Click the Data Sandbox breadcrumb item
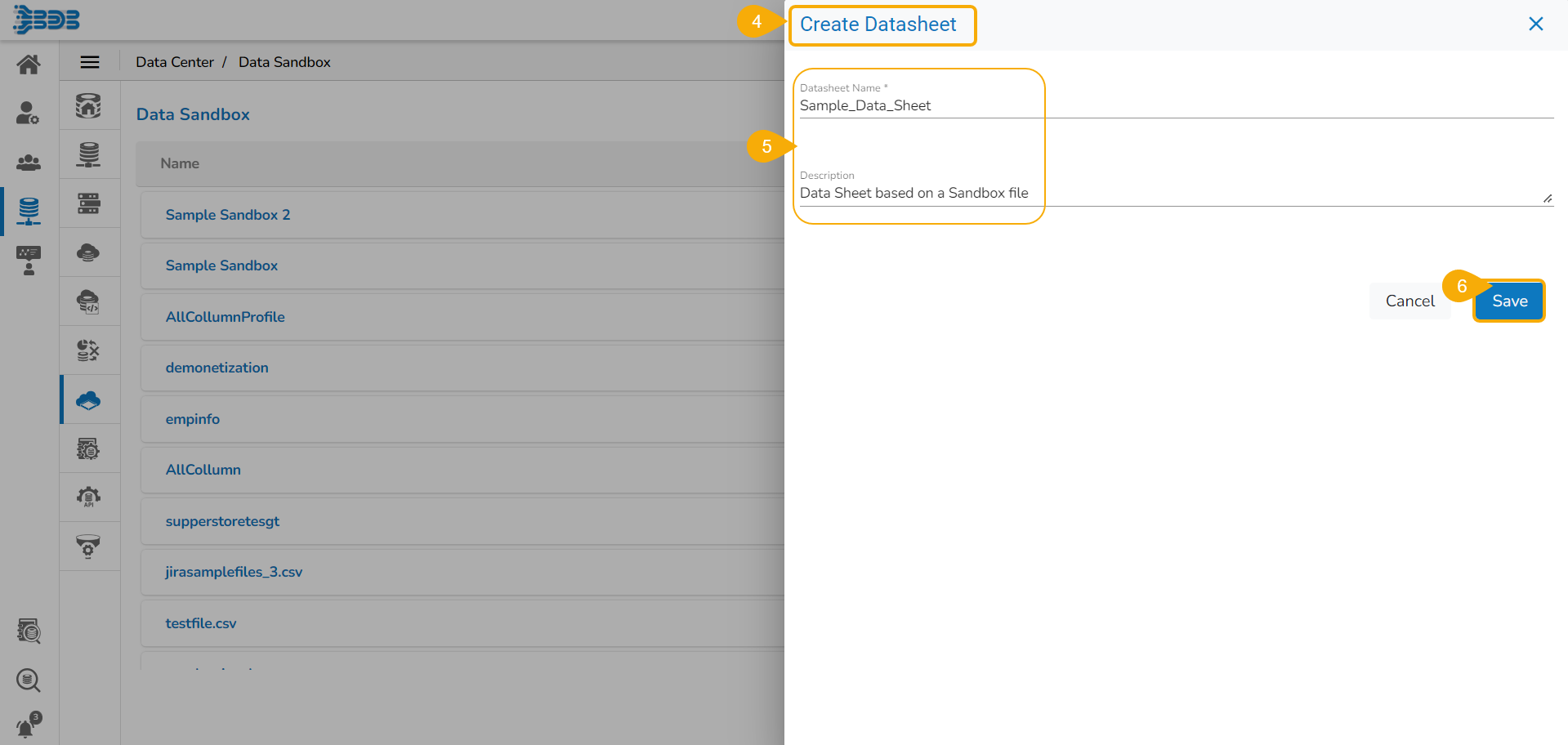The image size is (1568, 745). pyautogui.click(x=284, y=62)
